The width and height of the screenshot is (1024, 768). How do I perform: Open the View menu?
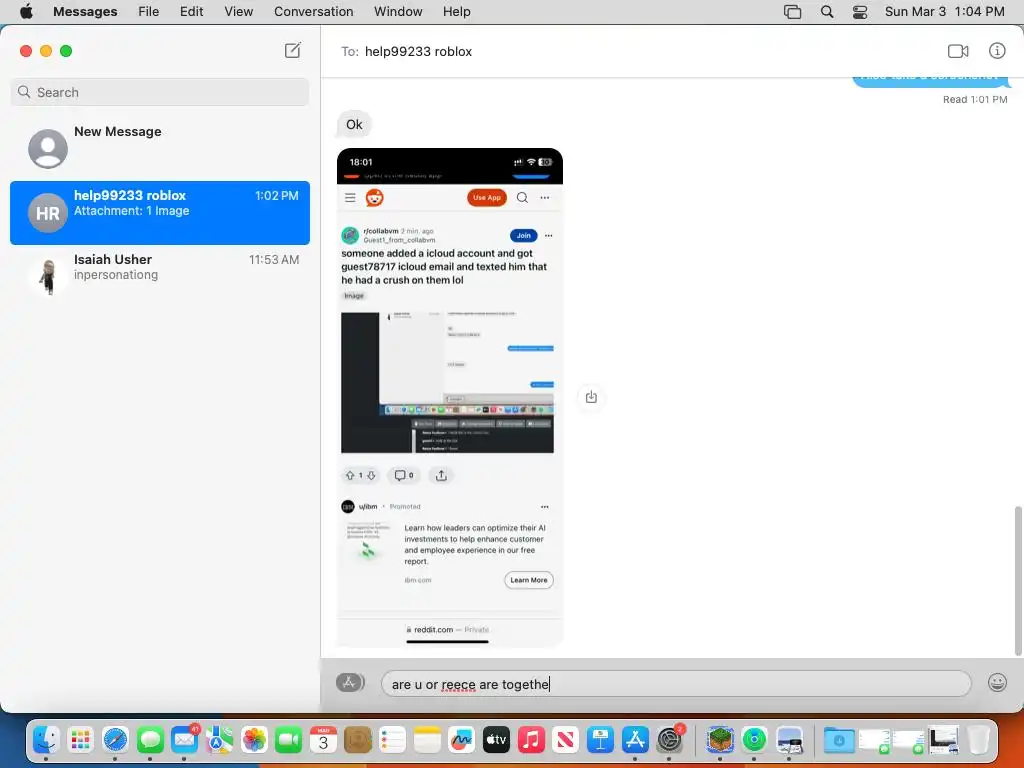pos(238,12)
